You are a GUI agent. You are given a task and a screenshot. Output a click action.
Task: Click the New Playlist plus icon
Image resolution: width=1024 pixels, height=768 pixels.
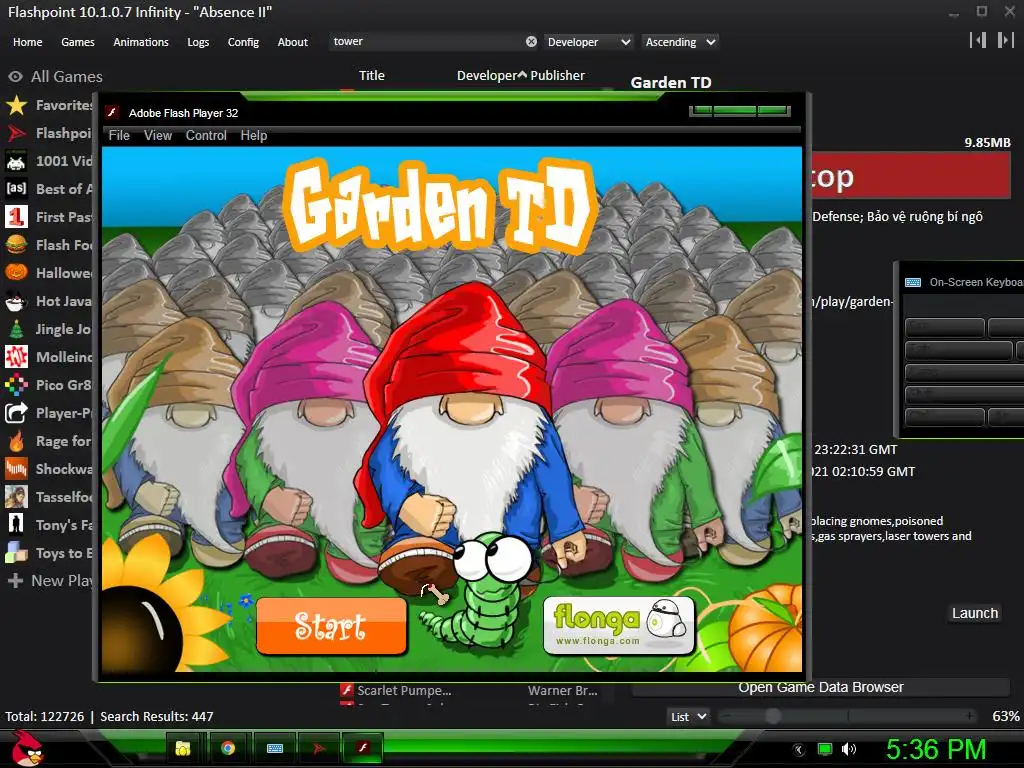click(16, 581)
